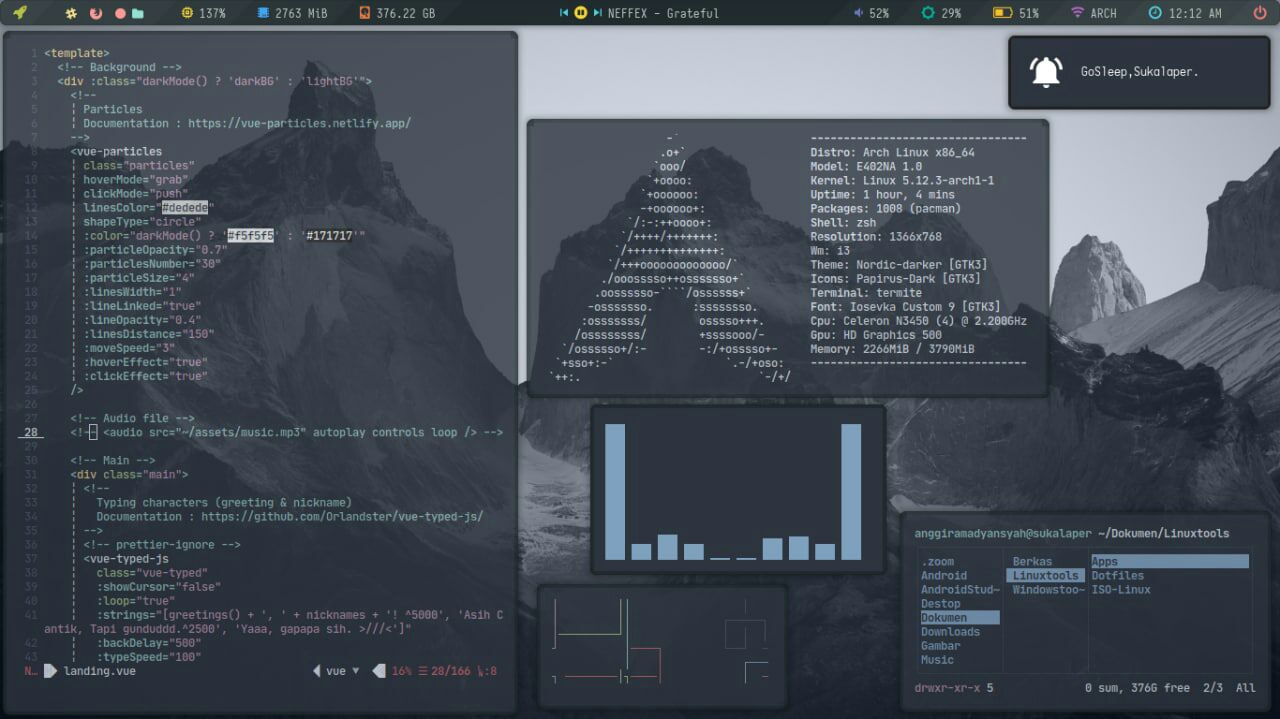Viewport: 1280px width, 719px height.
Task: Skip to previous track in top bar
Action: click(563, 14)
